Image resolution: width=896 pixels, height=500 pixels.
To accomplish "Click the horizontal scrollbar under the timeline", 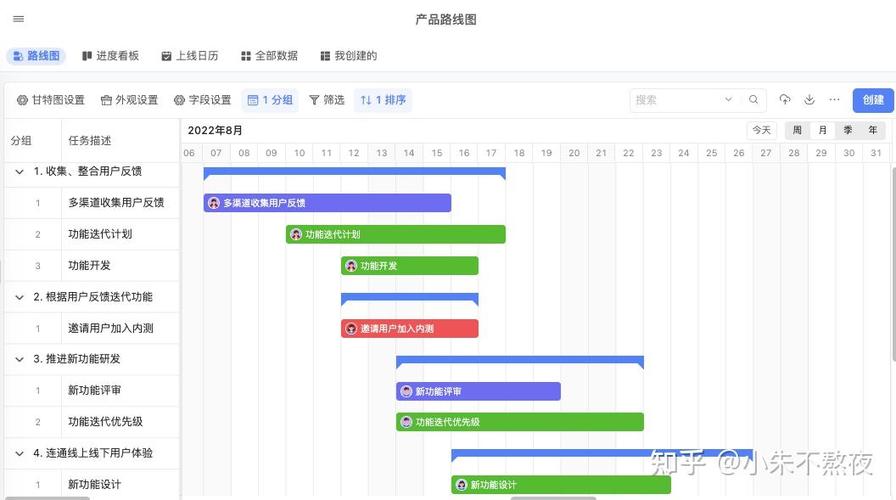I will tap(553, 498).
